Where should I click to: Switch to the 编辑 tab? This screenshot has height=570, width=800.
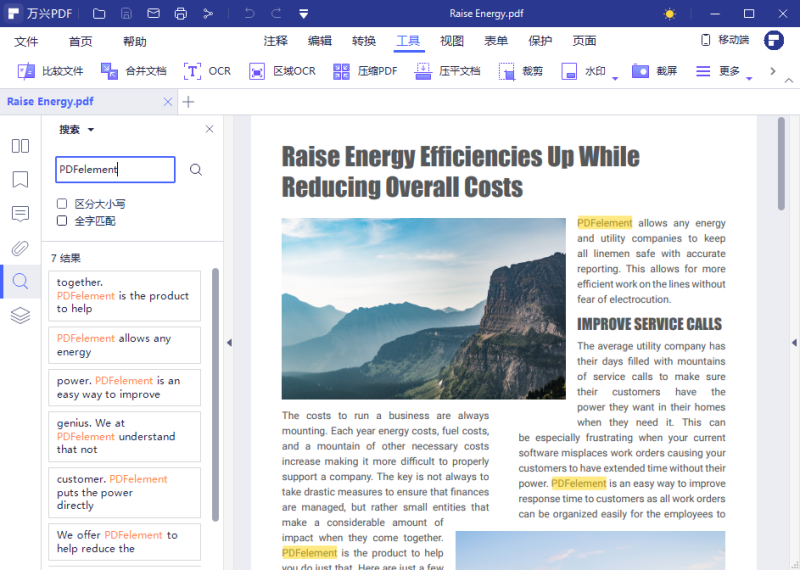320,41
